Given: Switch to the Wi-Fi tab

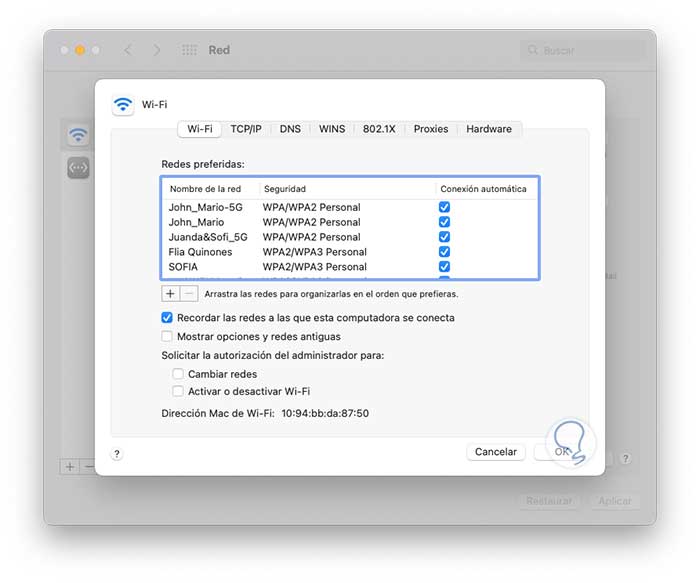Looking at the screenshot, I should pyautogui.click(x=200, y=129).
